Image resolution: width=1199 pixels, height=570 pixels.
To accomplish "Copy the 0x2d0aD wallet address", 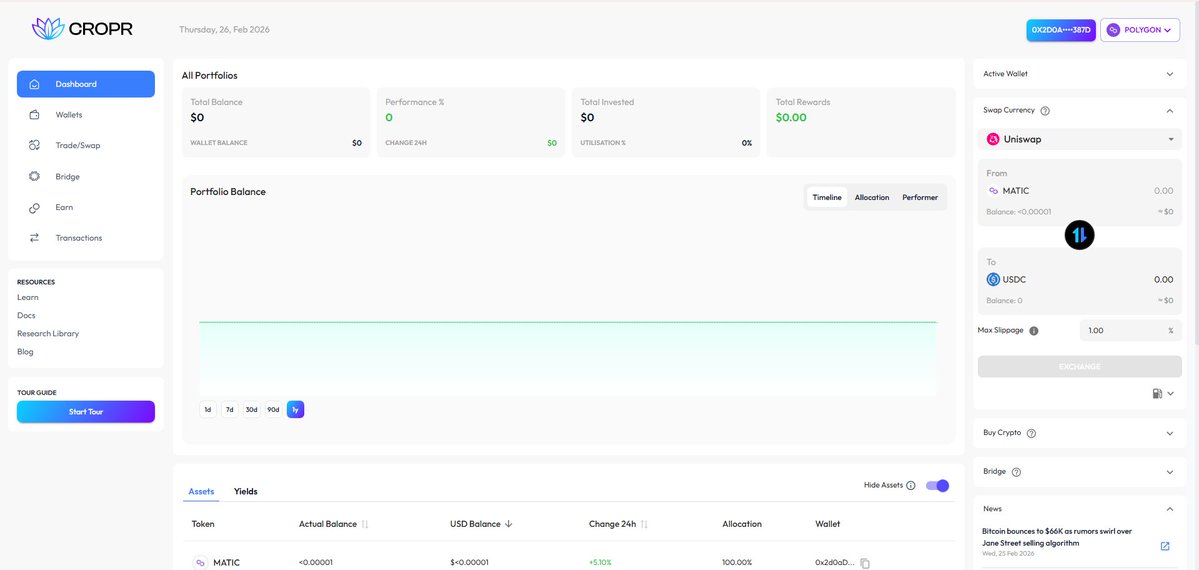I will coord(865,563).
